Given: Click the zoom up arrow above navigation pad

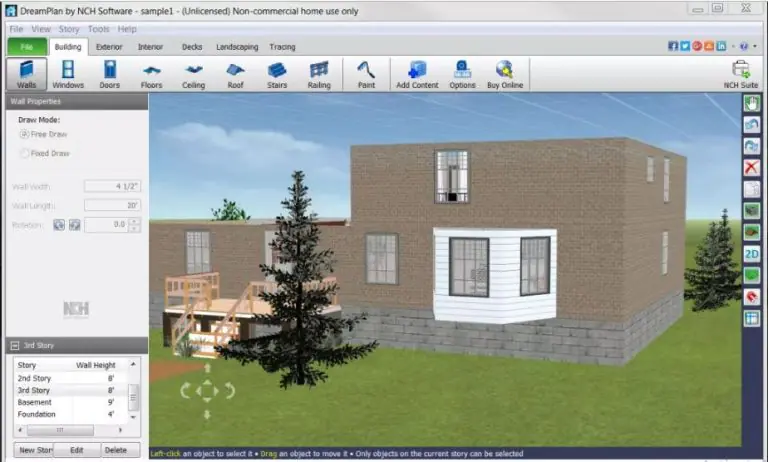Looking at the screenshot, I should [x=207, y=367].
